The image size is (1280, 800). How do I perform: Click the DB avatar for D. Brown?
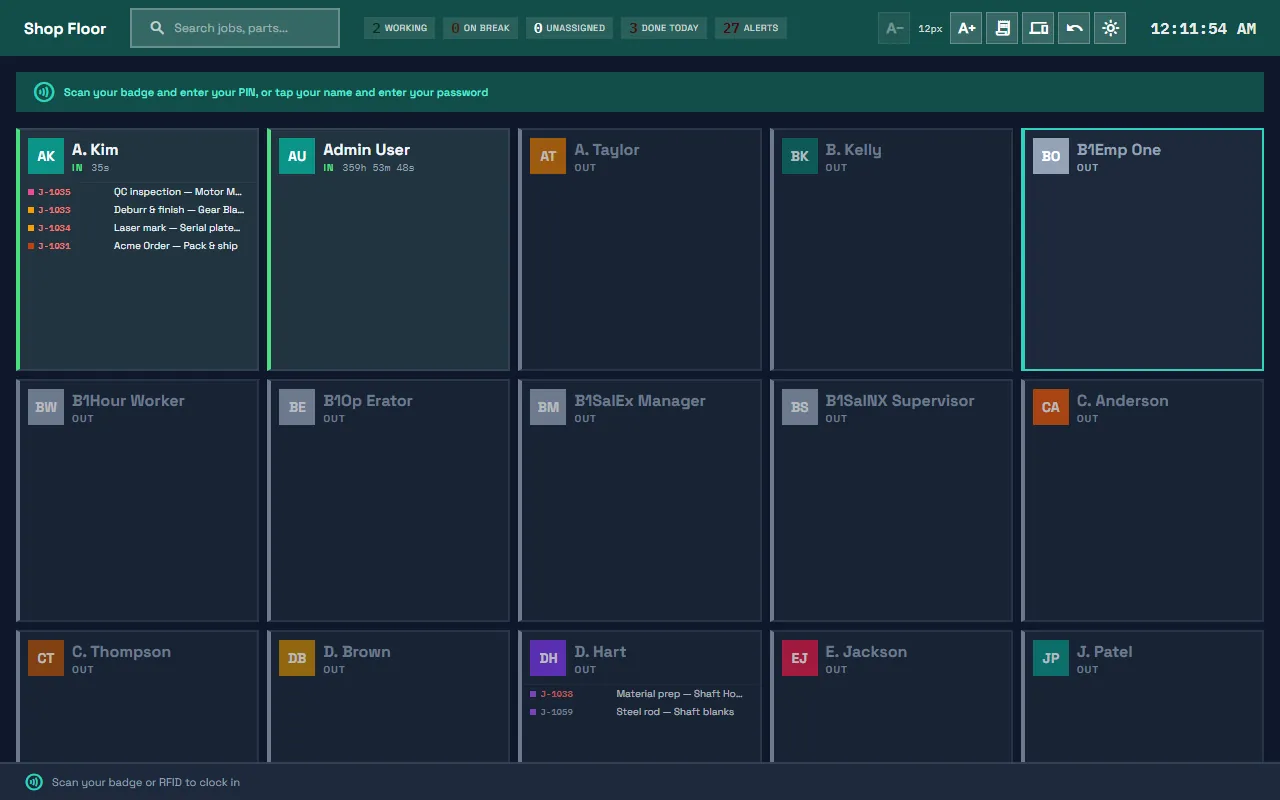[x=297, y=658]
